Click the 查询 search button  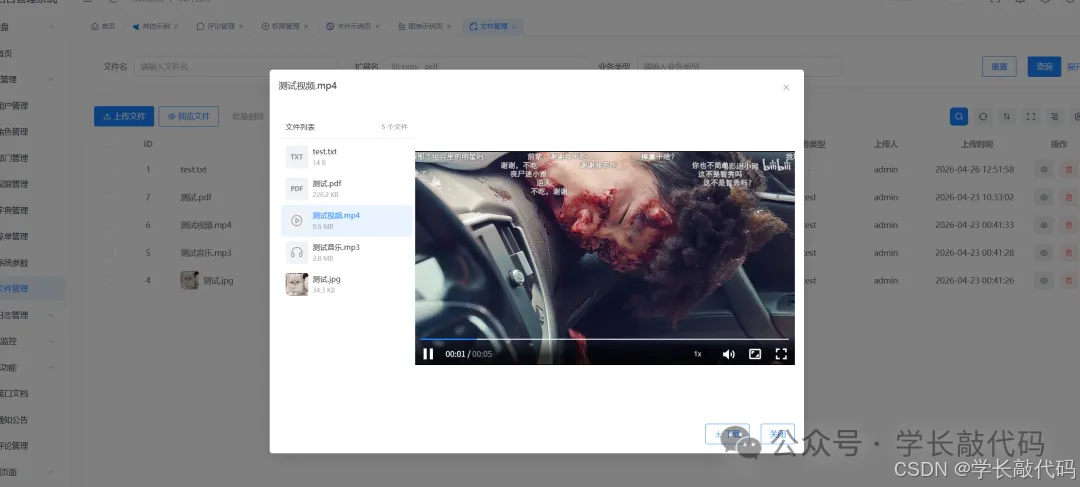coord(1044,67)
